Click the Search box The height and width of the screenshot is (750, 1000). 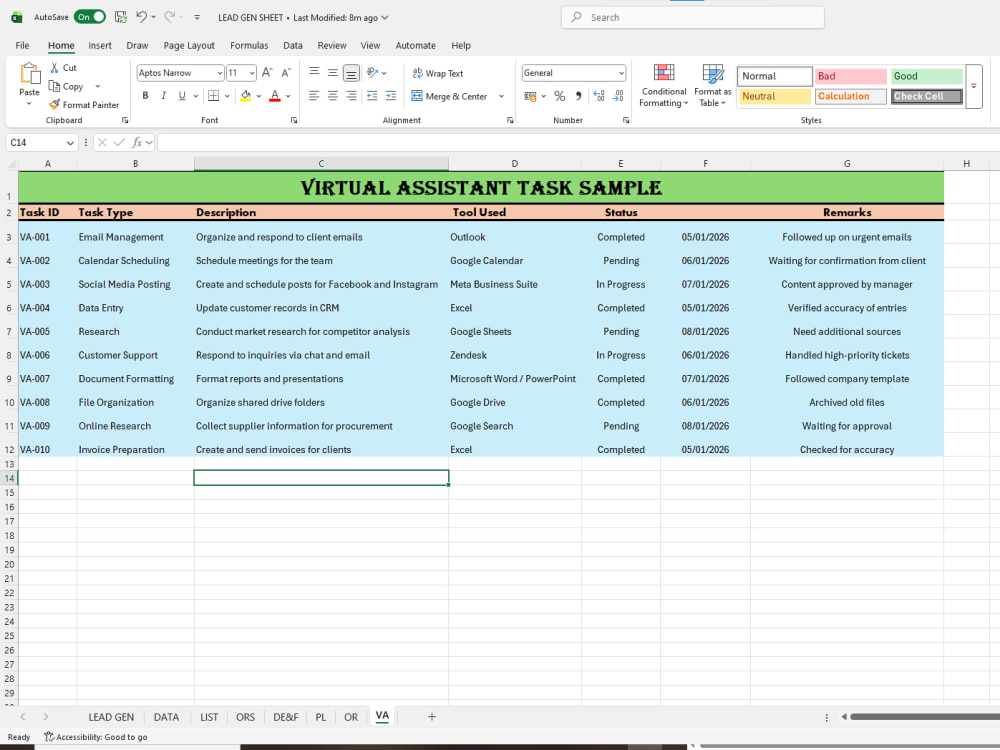point(693,17)
